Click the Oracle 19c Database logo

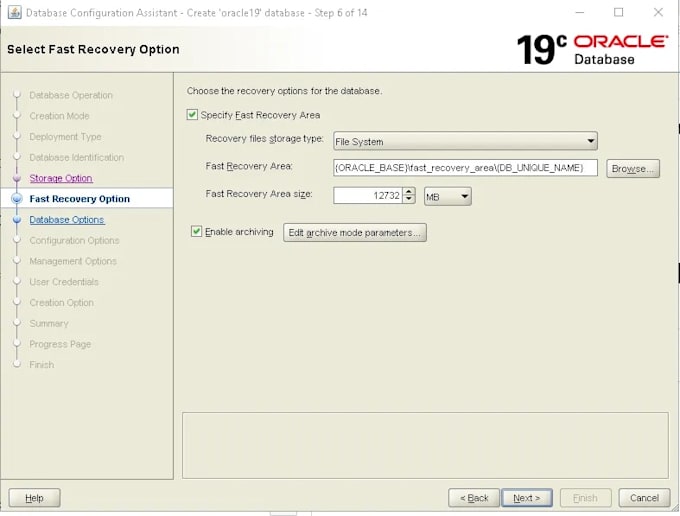coord(592,49)
